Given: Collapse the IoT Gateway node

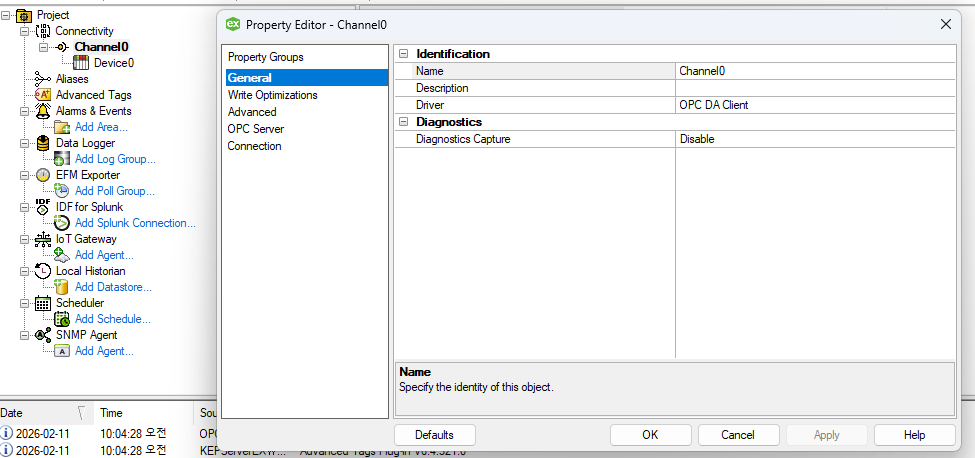Looking at the screenshot, I should pos(24,239).
